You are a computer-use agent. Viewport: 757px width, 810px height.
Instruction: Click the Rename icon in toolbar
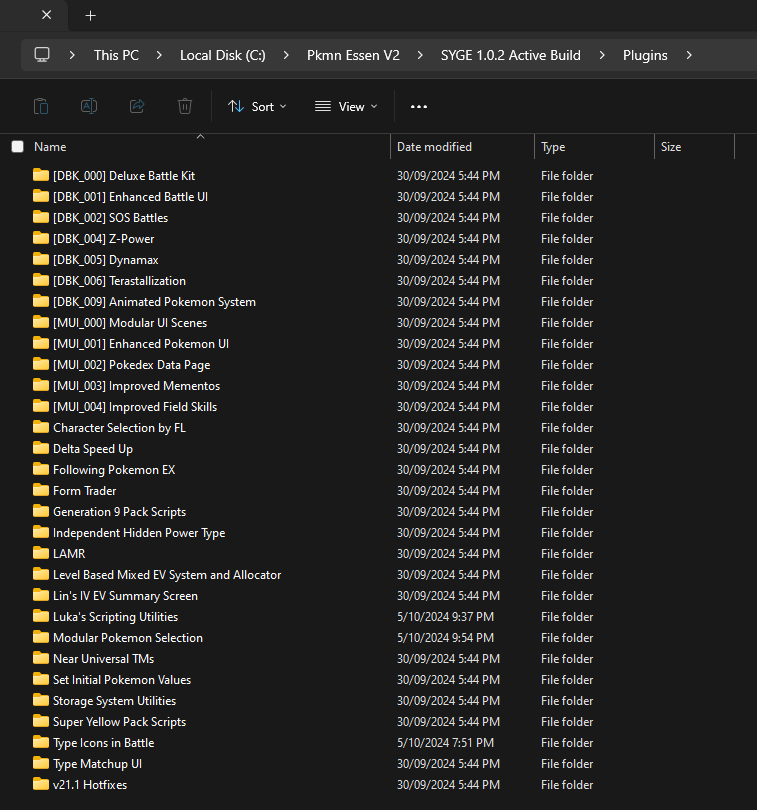pyautogui.click(x=89, y=106)
